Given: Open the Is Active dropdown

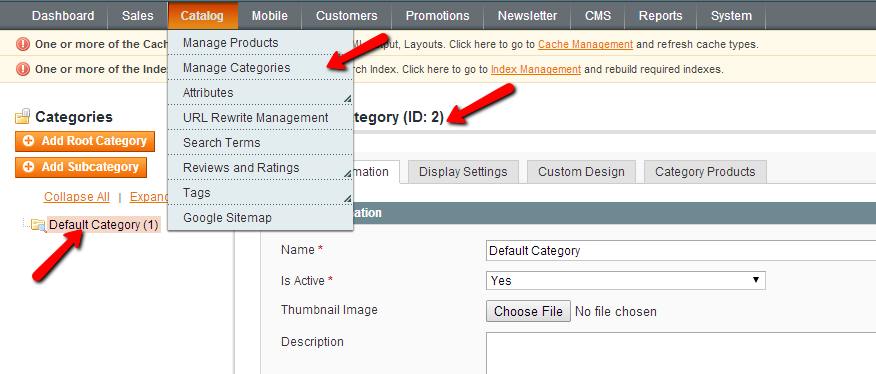Looking at the screenshot, I should click(x=626, y=280).
